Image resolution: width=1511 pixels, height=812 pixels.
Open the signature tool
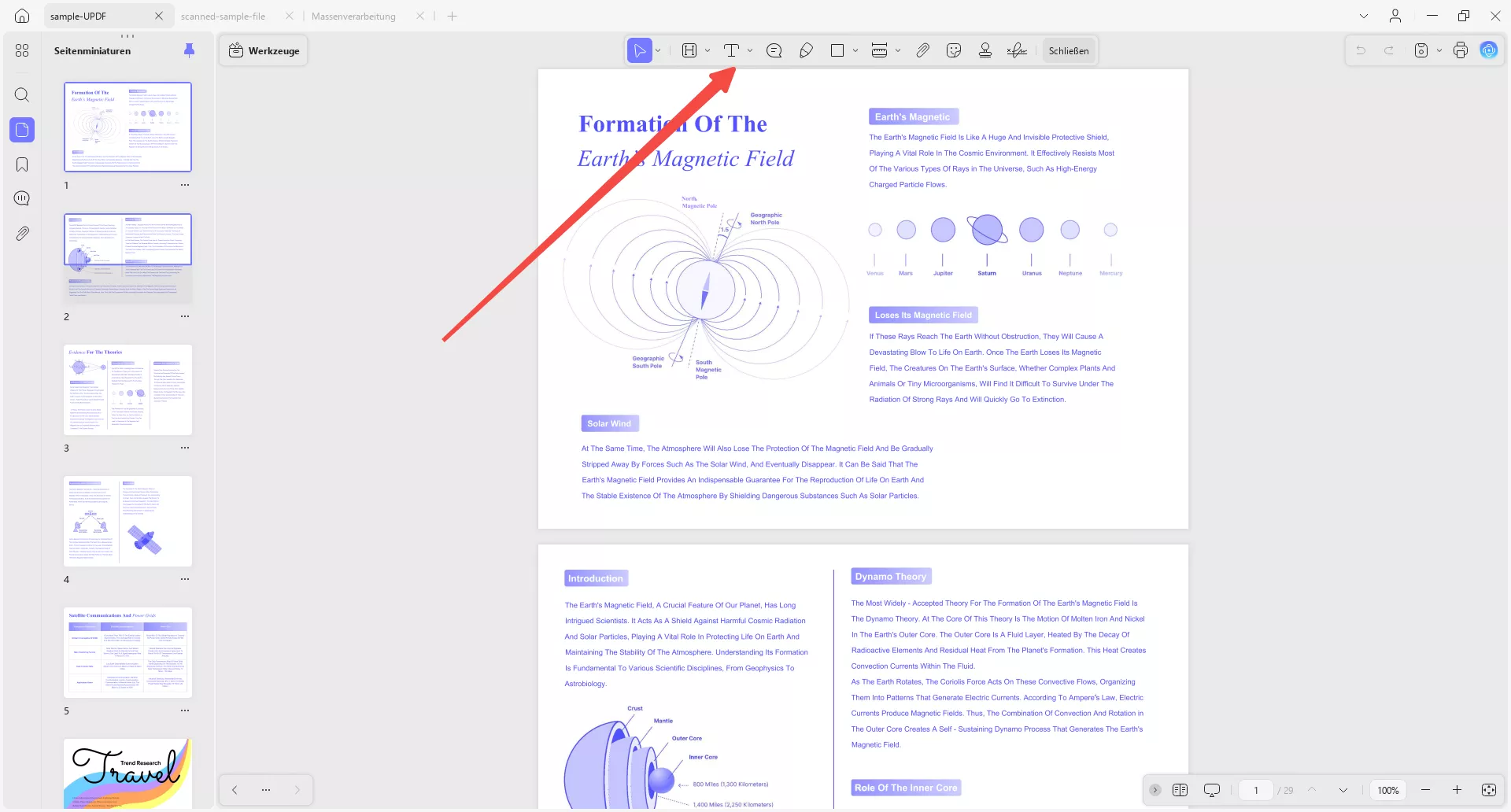point(1017,50)
